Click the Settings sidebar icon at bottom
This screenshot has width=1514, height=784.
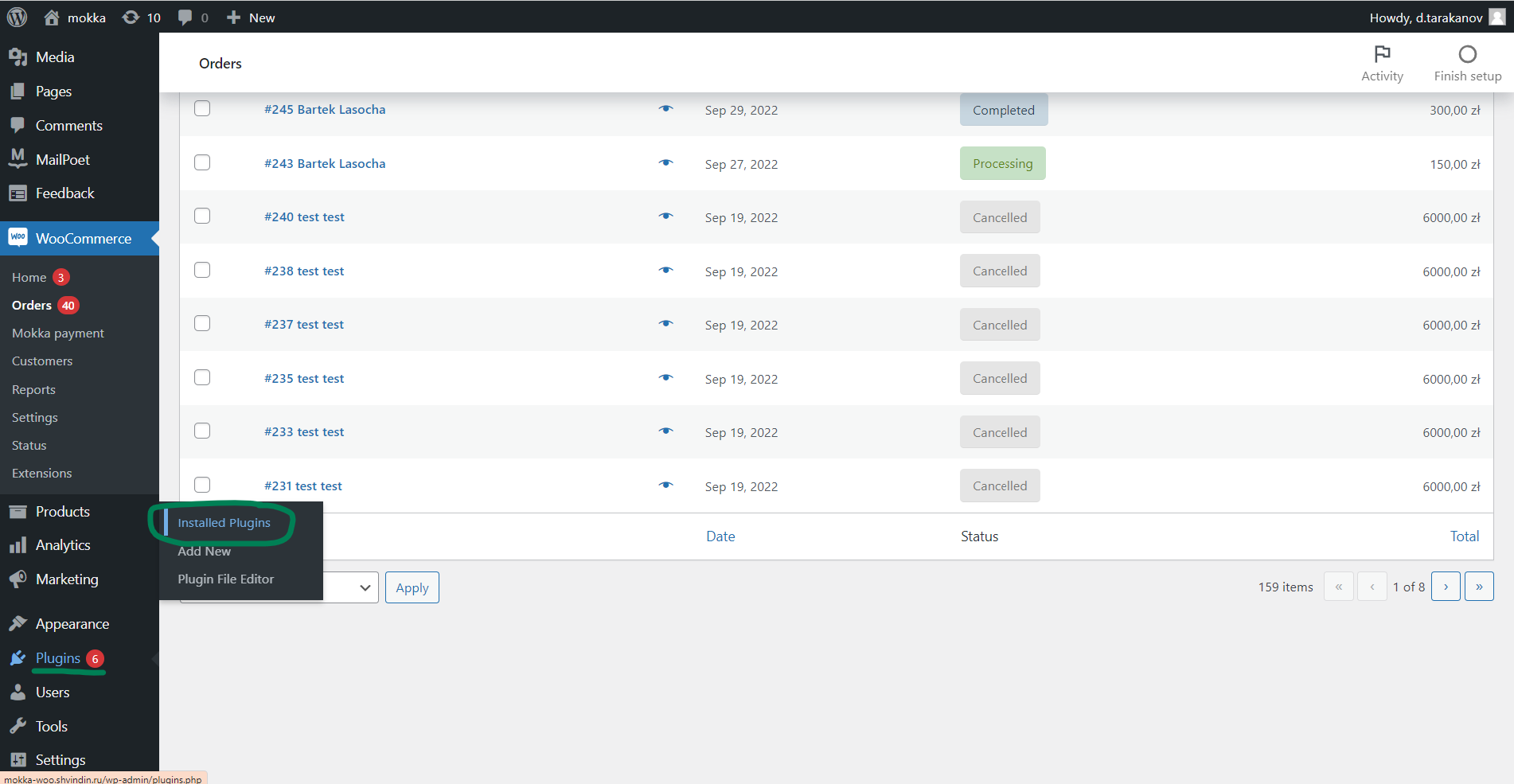[x=18, y=760]
